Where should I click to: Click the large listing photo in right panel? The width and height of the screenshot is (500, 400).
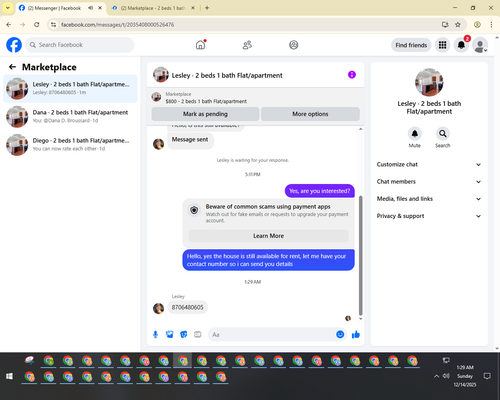[x=429, y=82]
